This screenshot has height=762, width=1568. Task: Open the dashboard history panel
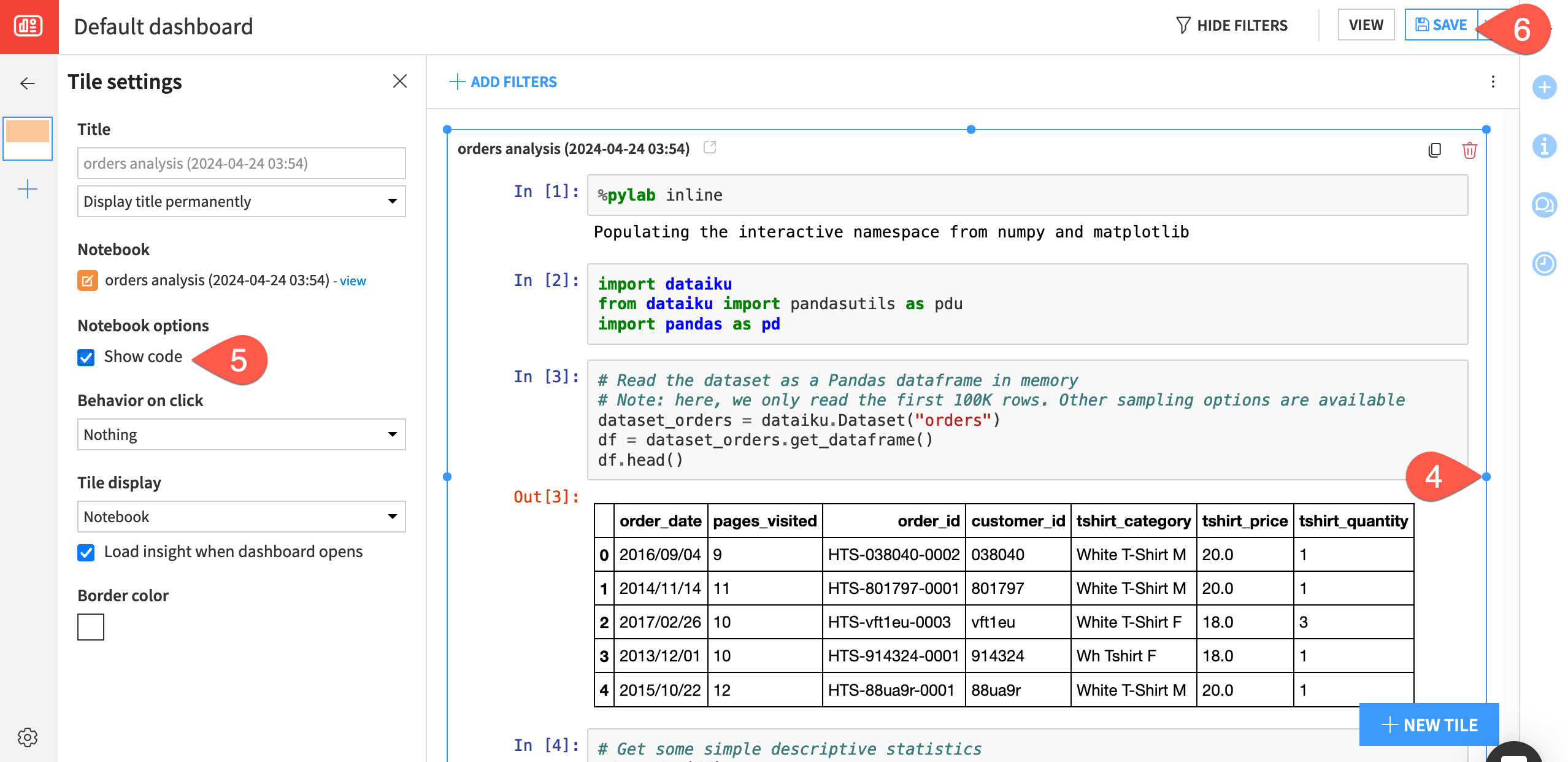[1545, 264]
